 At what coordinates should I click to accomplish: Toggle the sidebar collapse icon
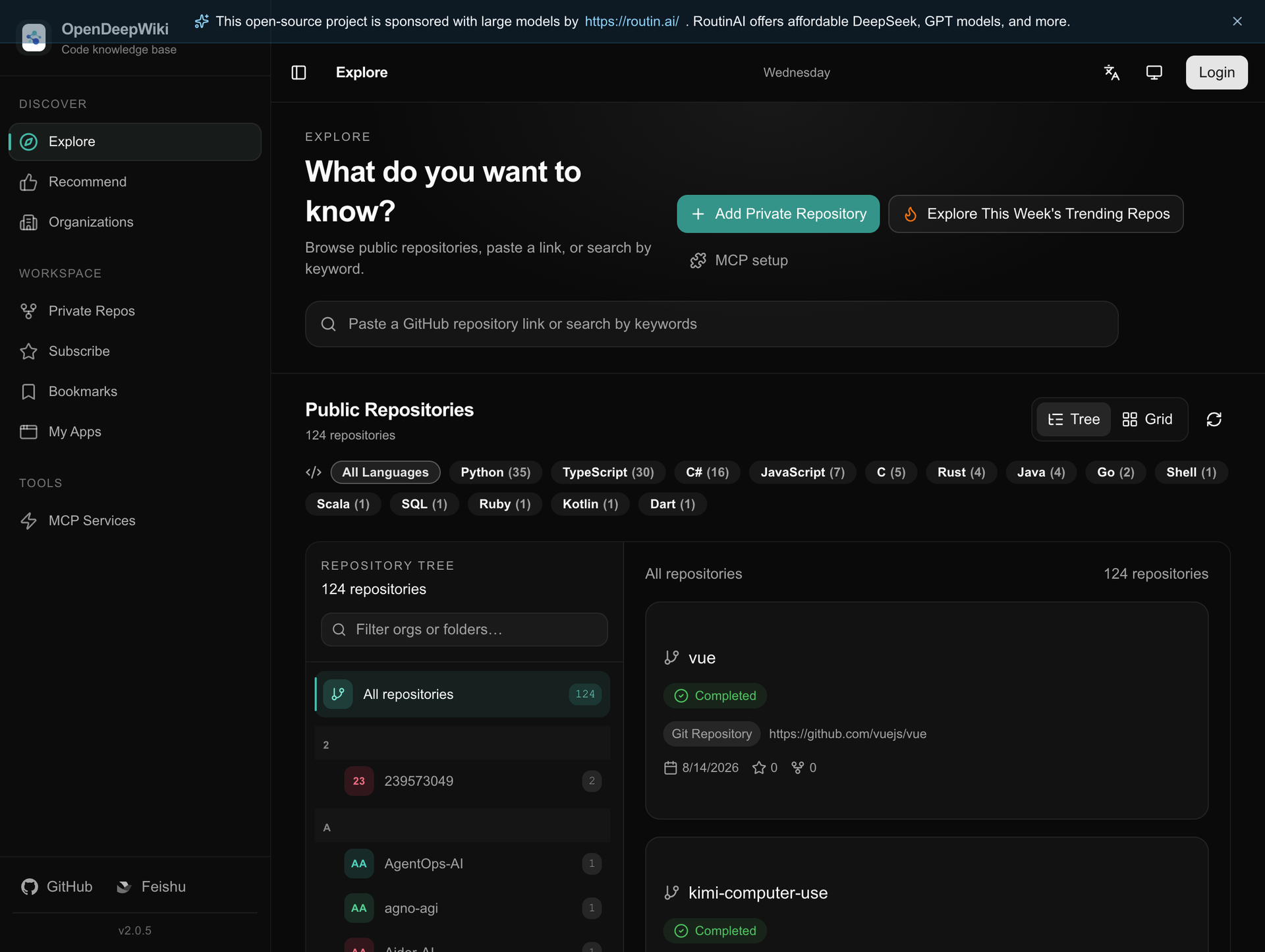click(298, 72)
